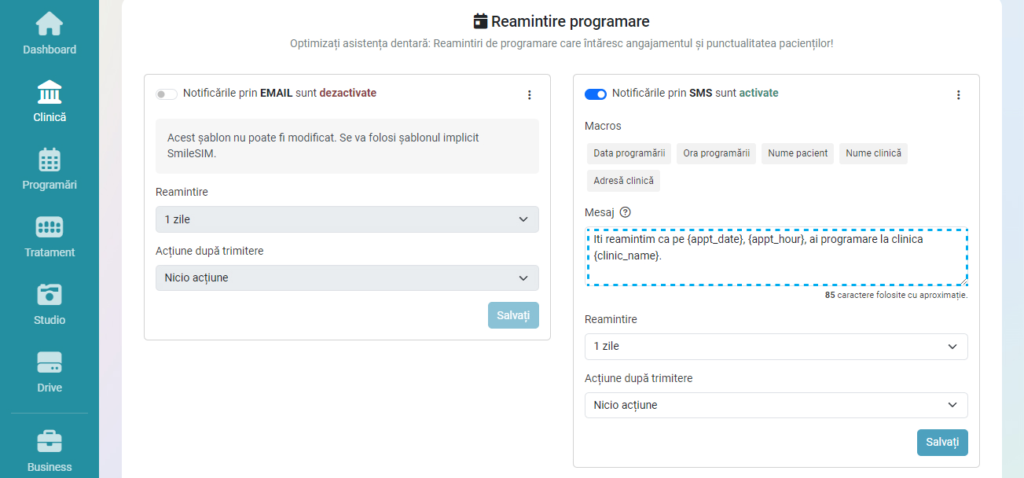Click the Drive storage icon
1024x478 pixels.
click(49, 363)
